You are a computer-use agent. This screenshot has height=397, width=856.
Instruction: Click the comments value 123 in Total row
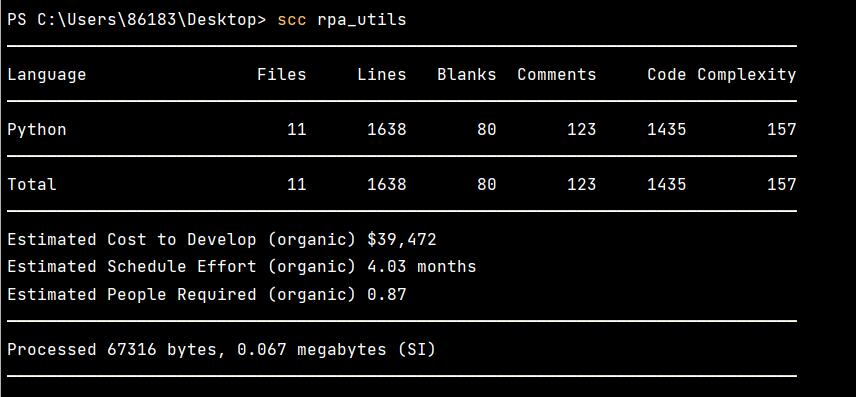tap(581, 184)
